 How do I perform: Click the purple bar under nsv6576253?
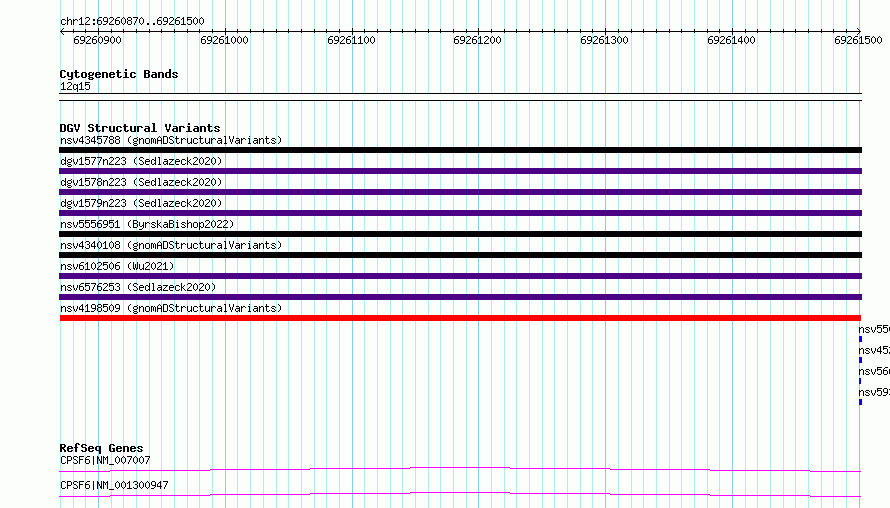460,297
